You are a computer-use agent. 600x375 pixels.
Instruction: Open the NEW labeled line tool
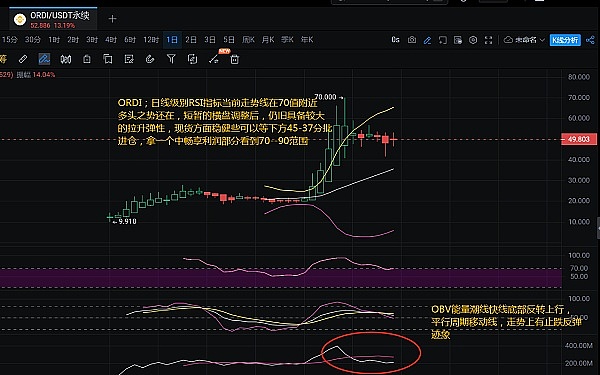click(214, 59)
